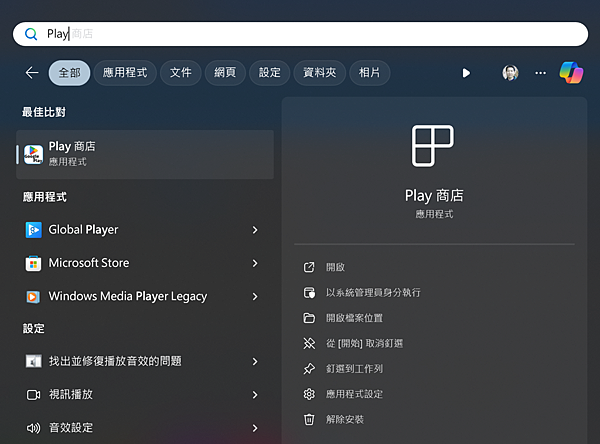This screenshot has height=444, width=600.
Task: Switch to the 文件 filter tab
Action: pos(181,73)
